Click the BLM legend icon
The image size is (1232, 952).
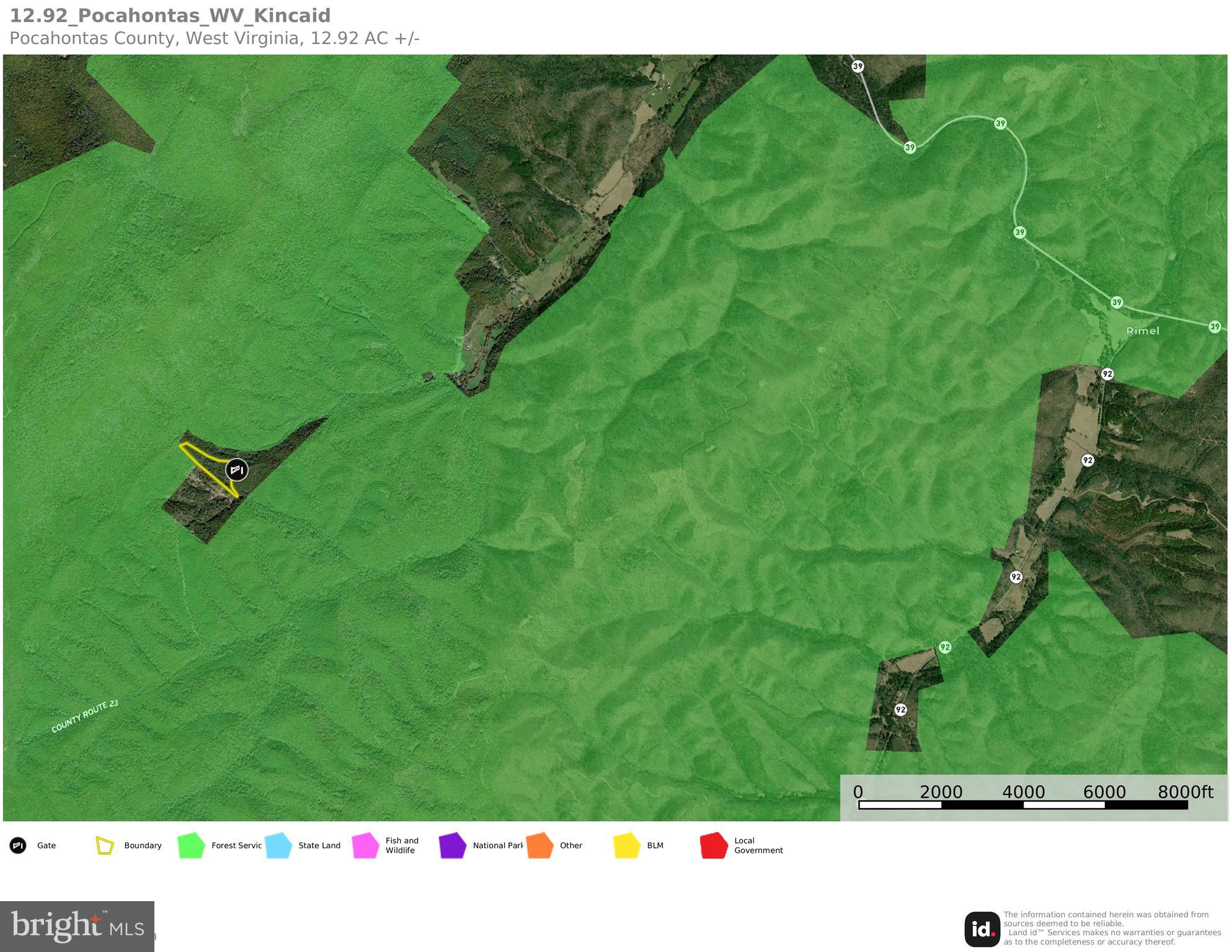click(628, 845)
